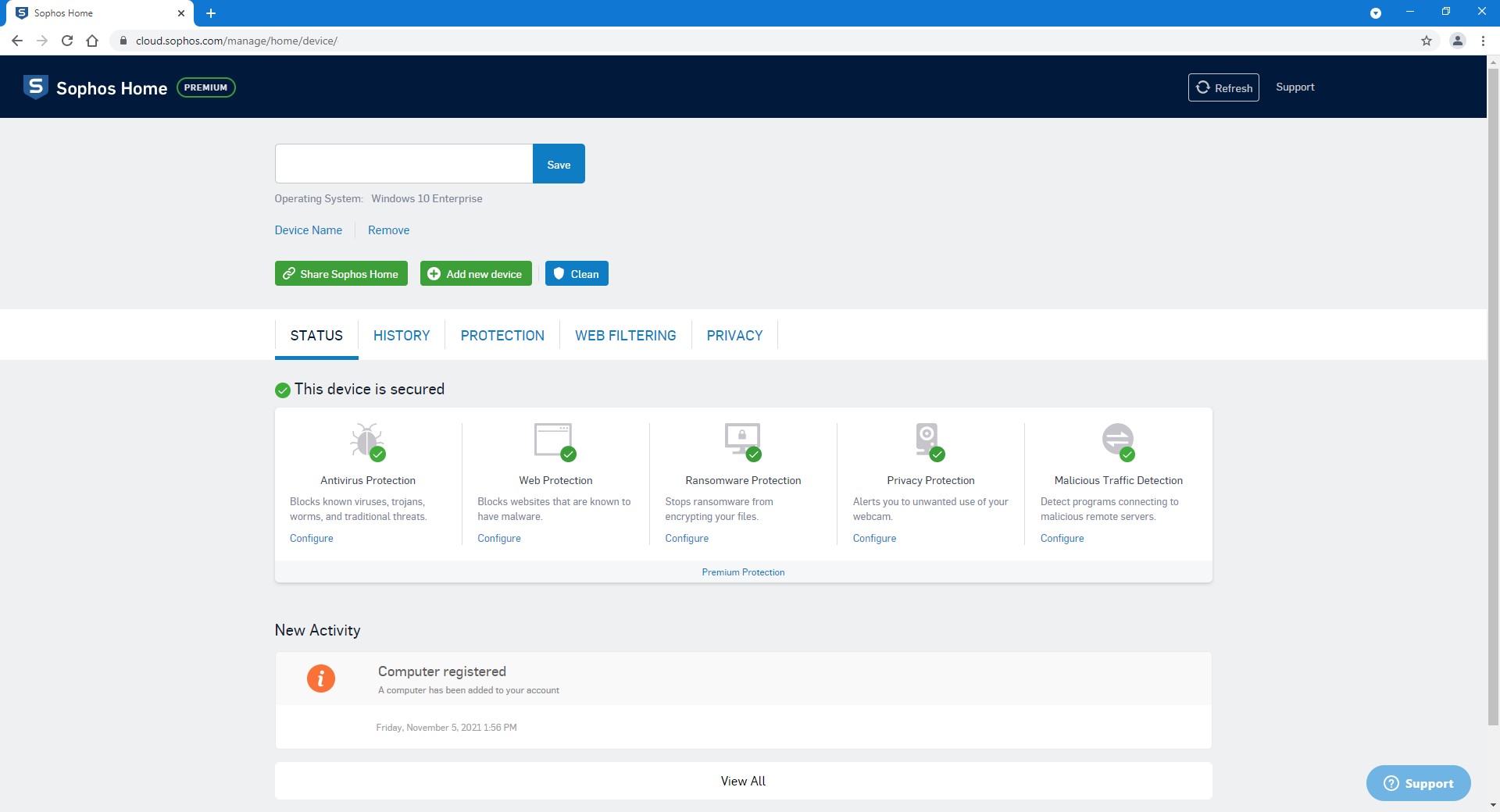1500x812 pixels.
Task: Click the Malicious Traffic Detection arrows icon
Action: pyautogui.click(x=1118, y=441)
